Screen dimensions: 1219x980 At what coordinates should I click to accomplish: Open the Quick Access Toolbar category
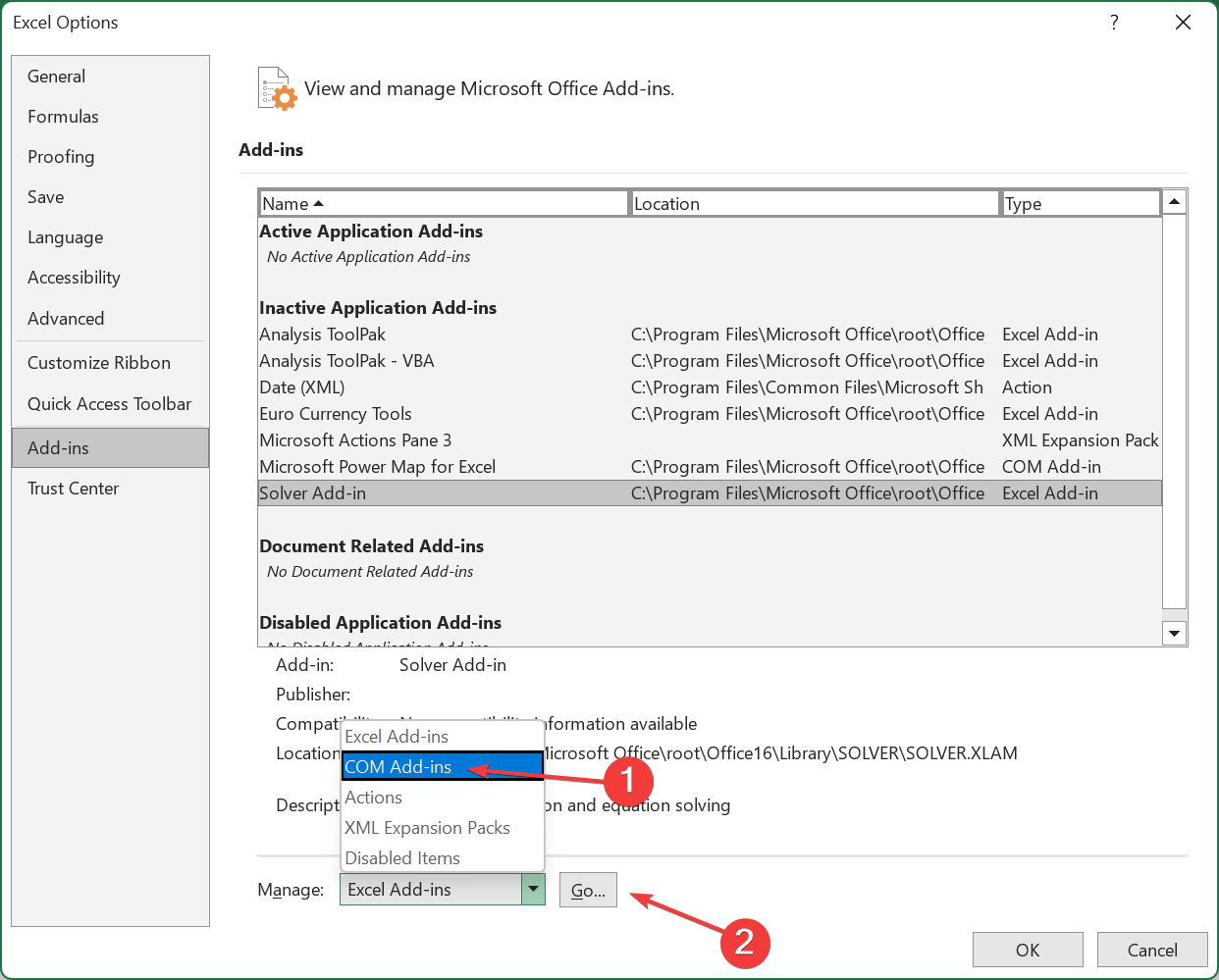point(109,404)
